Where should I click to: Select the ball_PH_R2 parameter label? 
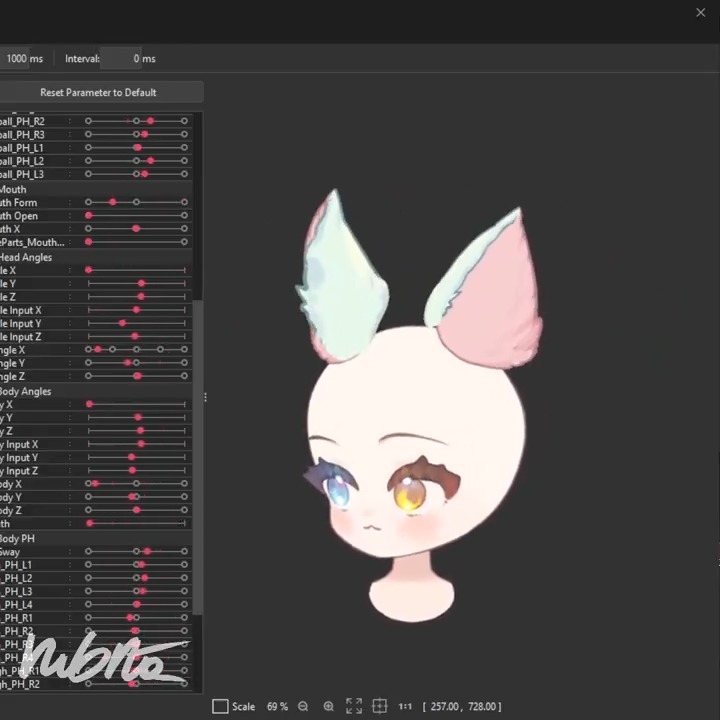pyautogui.click(x=22, y=122)
